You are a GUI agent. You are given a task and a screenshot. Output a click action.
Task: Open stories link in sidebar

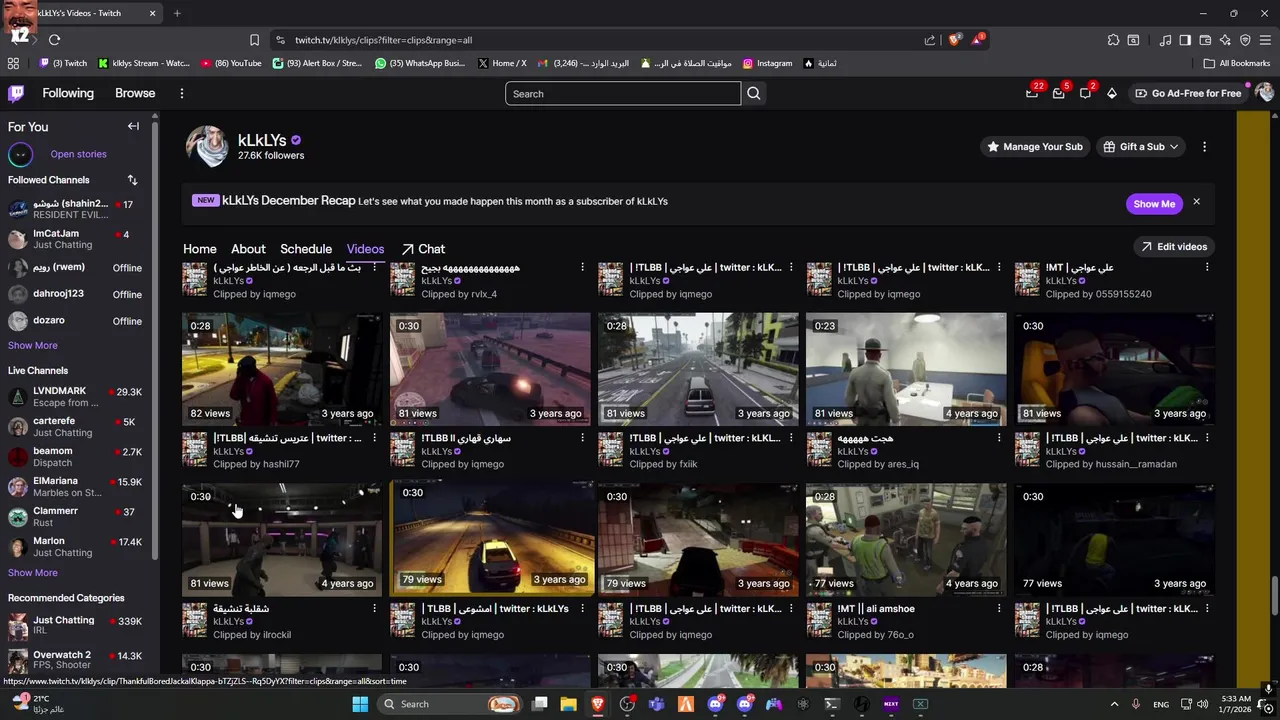pyautogui.click(x=78, y=154)
